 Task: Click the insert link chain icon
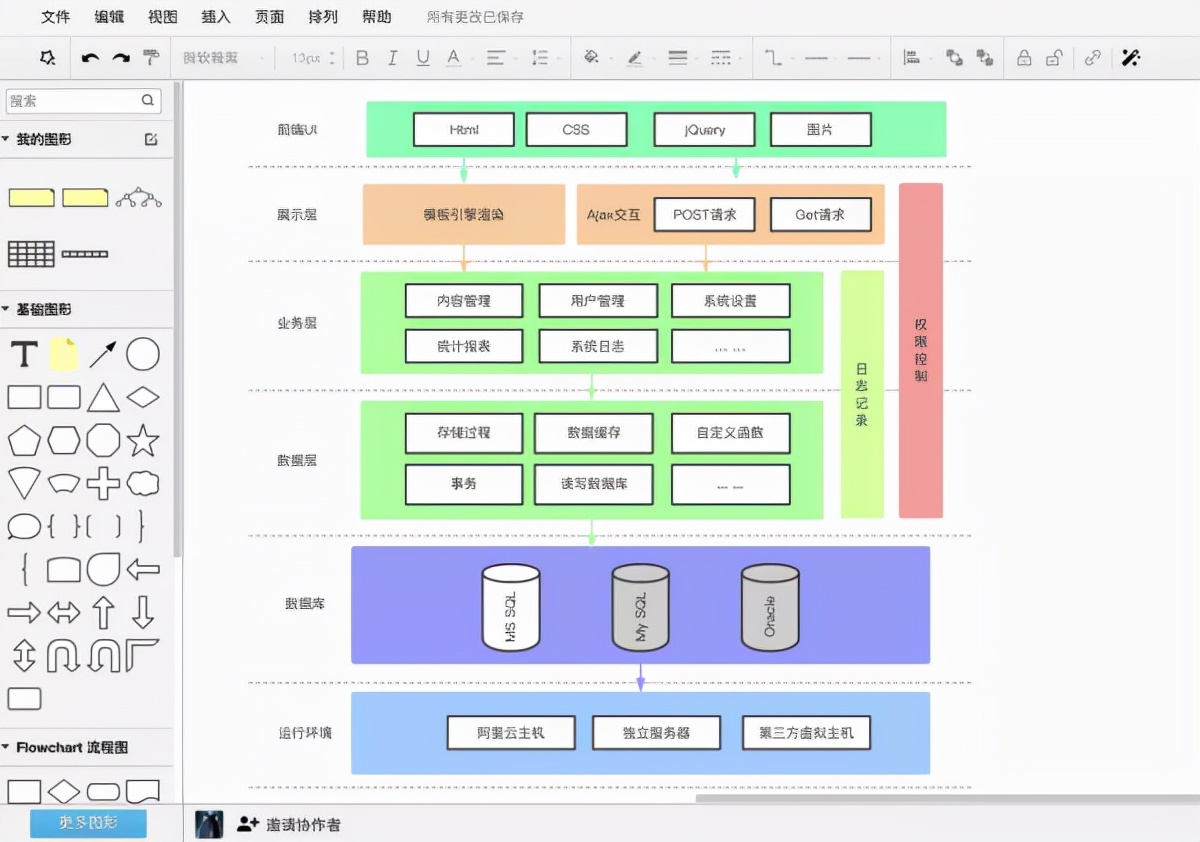[1093, 58]
